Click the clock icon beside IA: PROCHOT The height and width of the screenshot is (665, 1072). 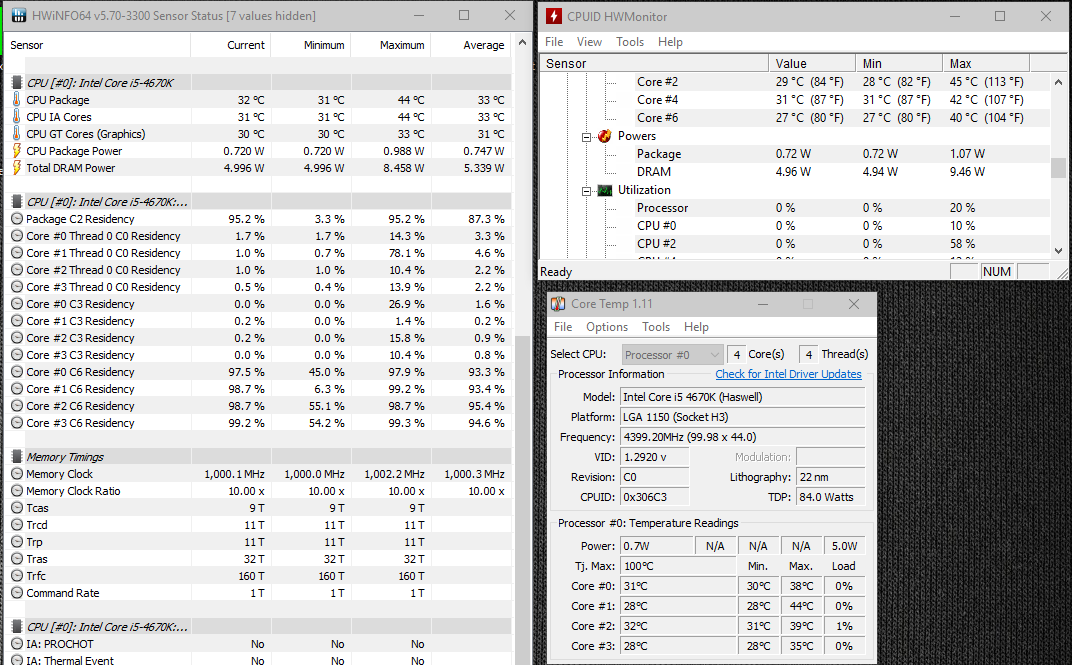coord(17,644)
